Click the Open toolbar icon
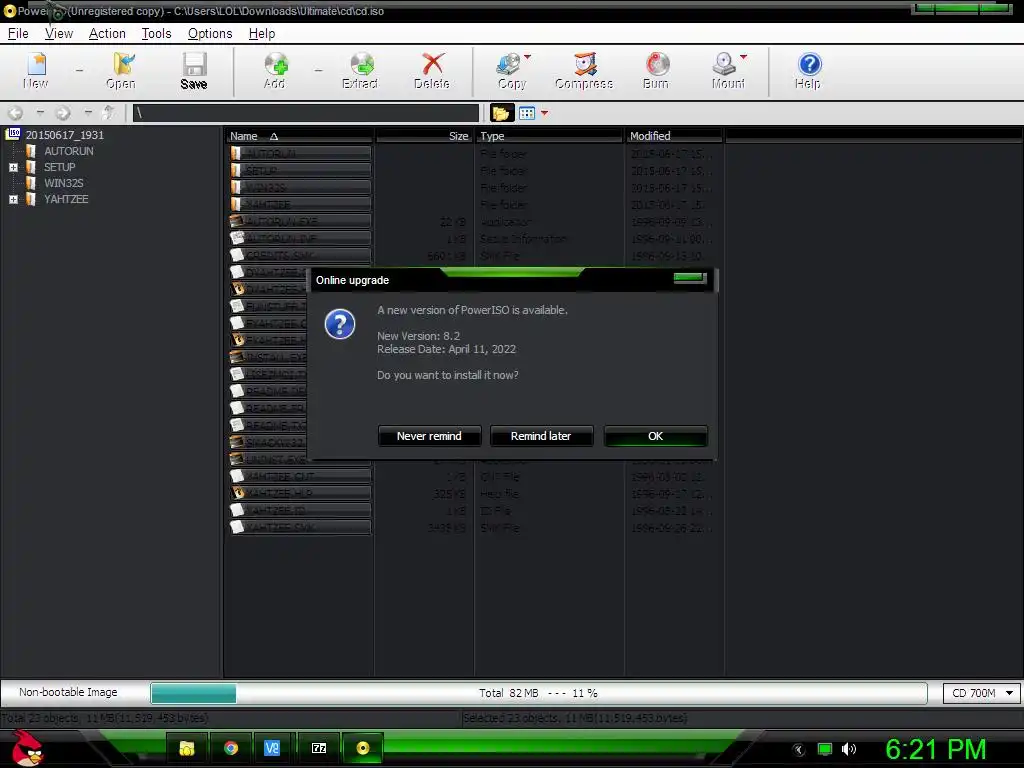This screenshot has height=768, width=1024. (x=121, y=71)
